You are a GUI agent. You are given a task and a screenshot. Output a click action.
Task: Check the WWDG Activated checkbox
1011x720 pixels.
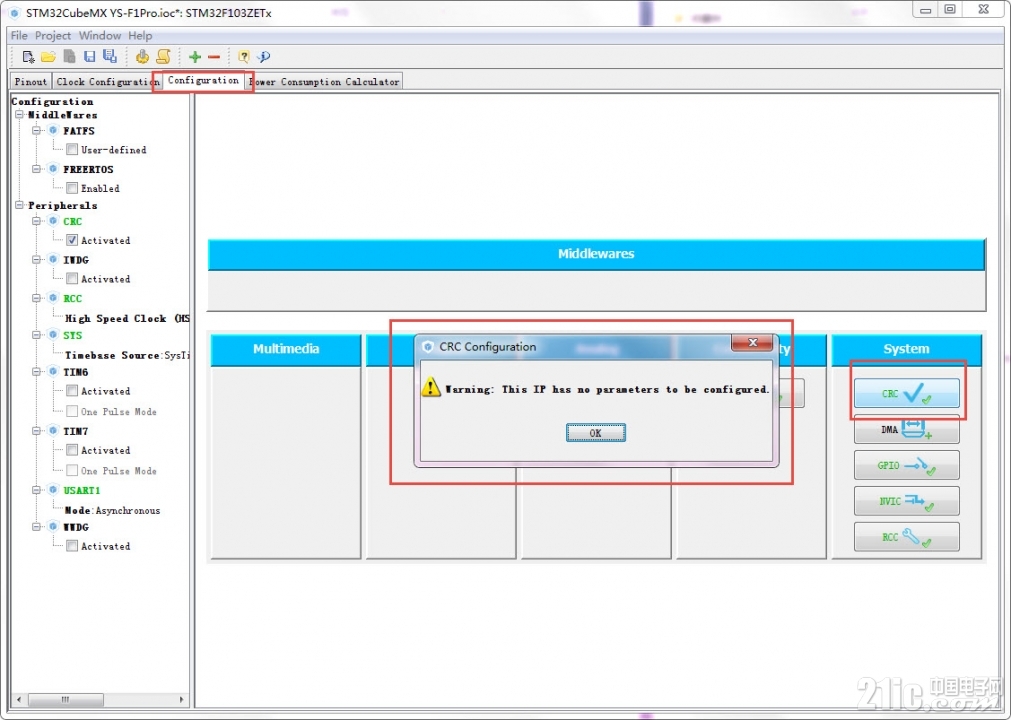pos(72,547)
